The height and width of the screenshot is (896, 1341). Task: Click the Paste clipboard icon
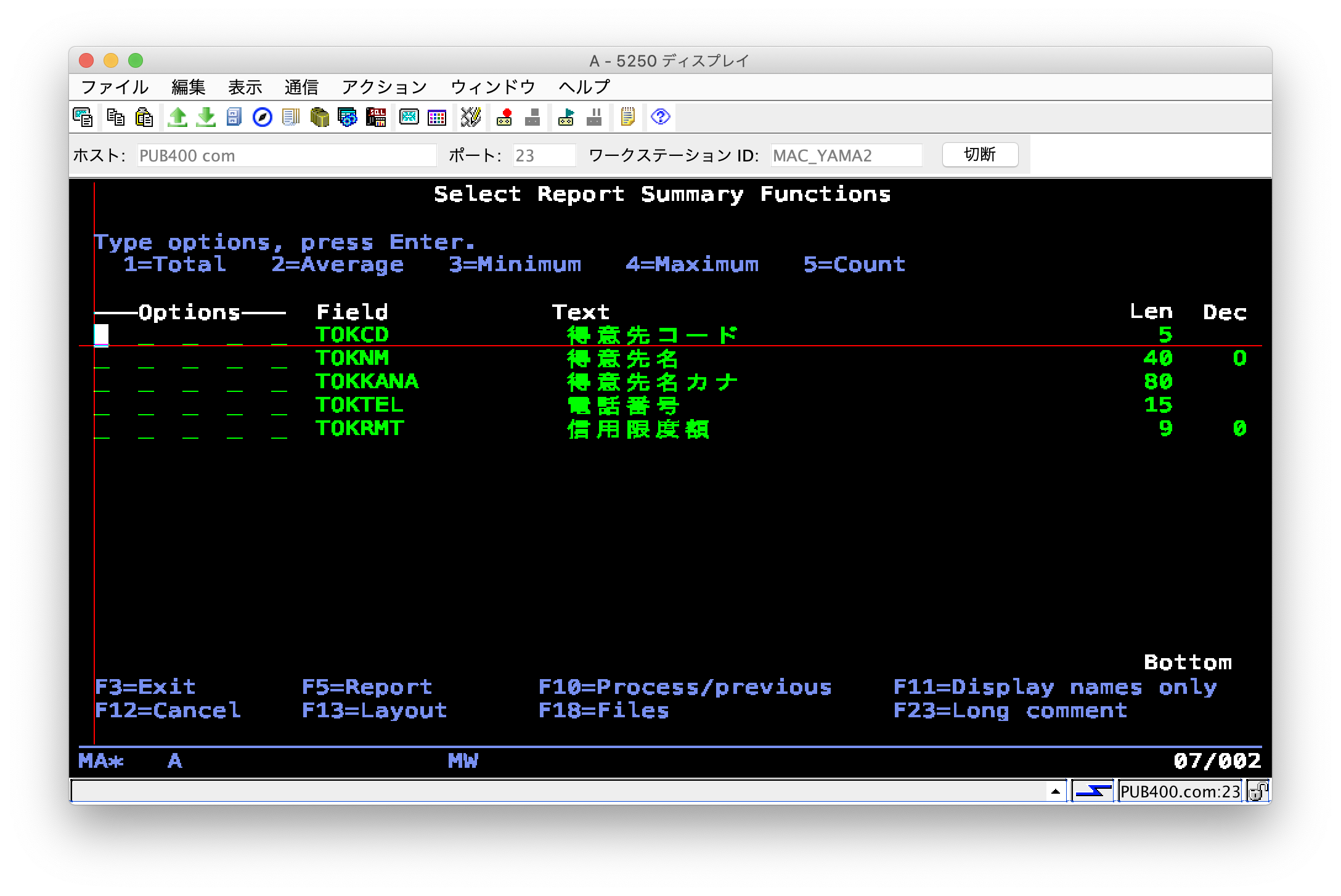(x=144, y=116)
